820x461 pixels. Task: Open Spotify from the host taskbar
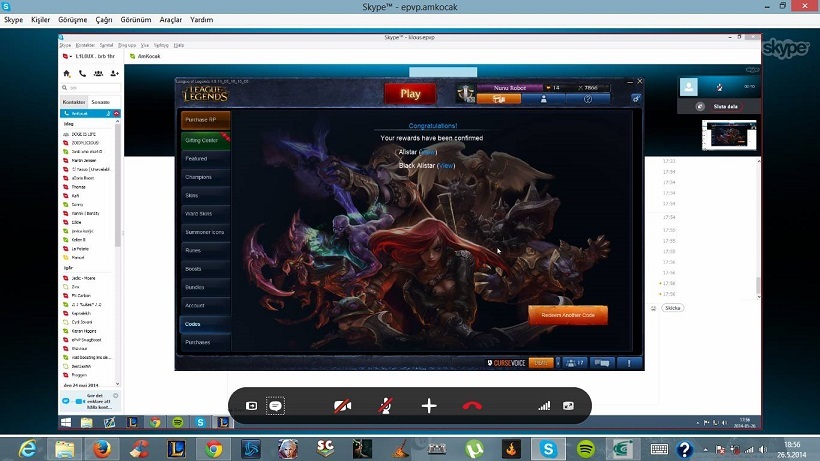586,449
